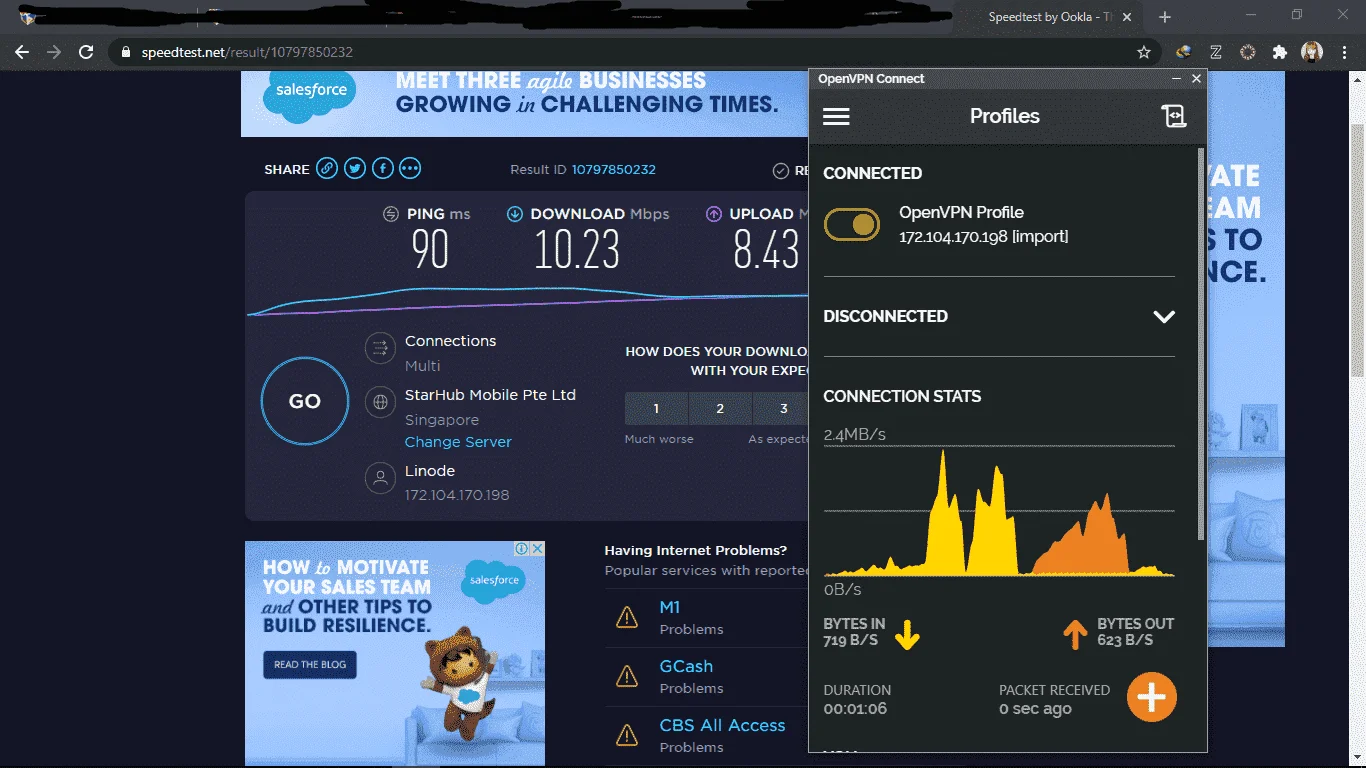This screenshot has height=768, width=1366.
Task: Click the orange Bytes Out up arrow
Action: point(1074,634)
